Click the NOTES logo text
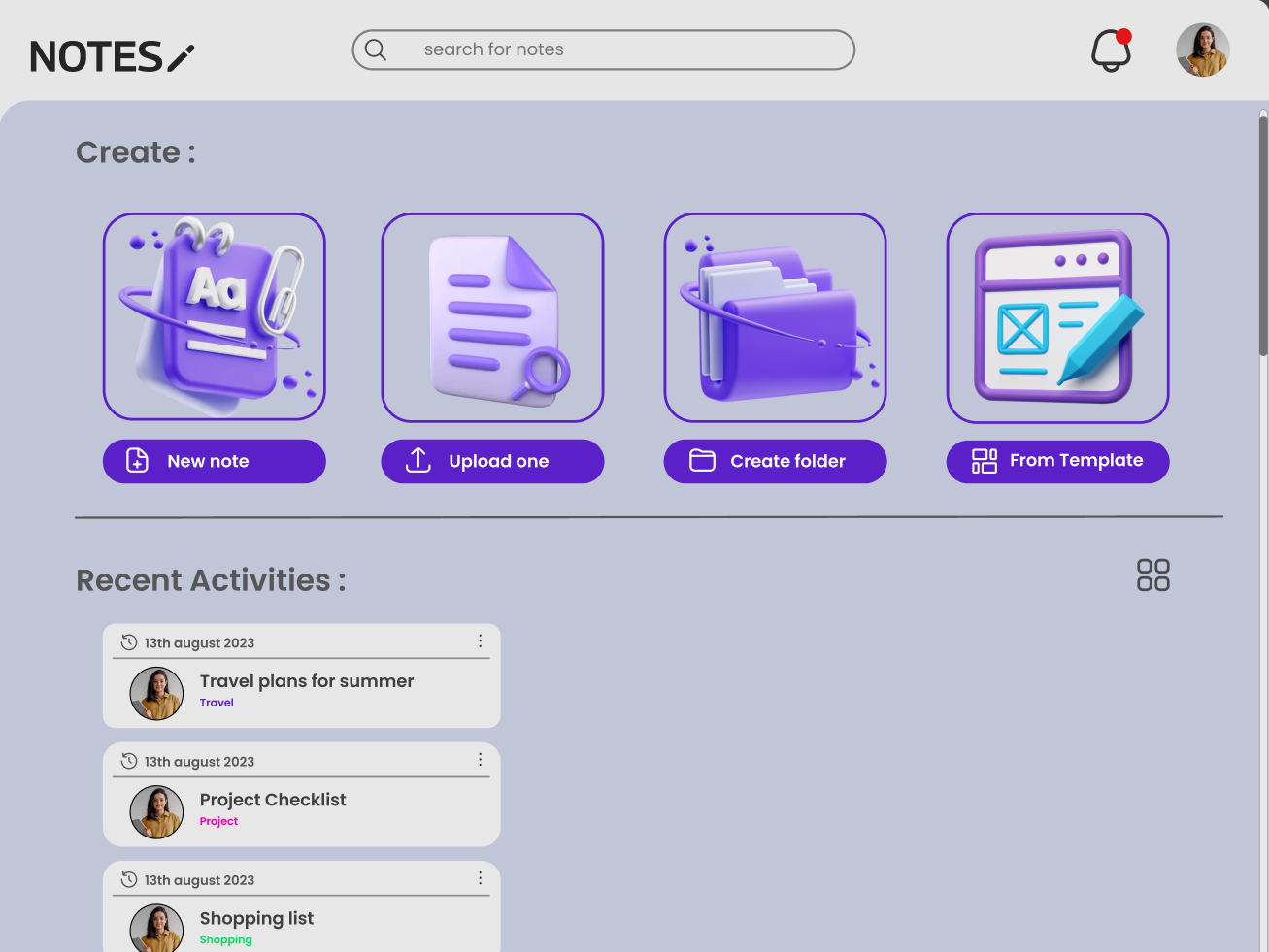 [x=96, y=57]
